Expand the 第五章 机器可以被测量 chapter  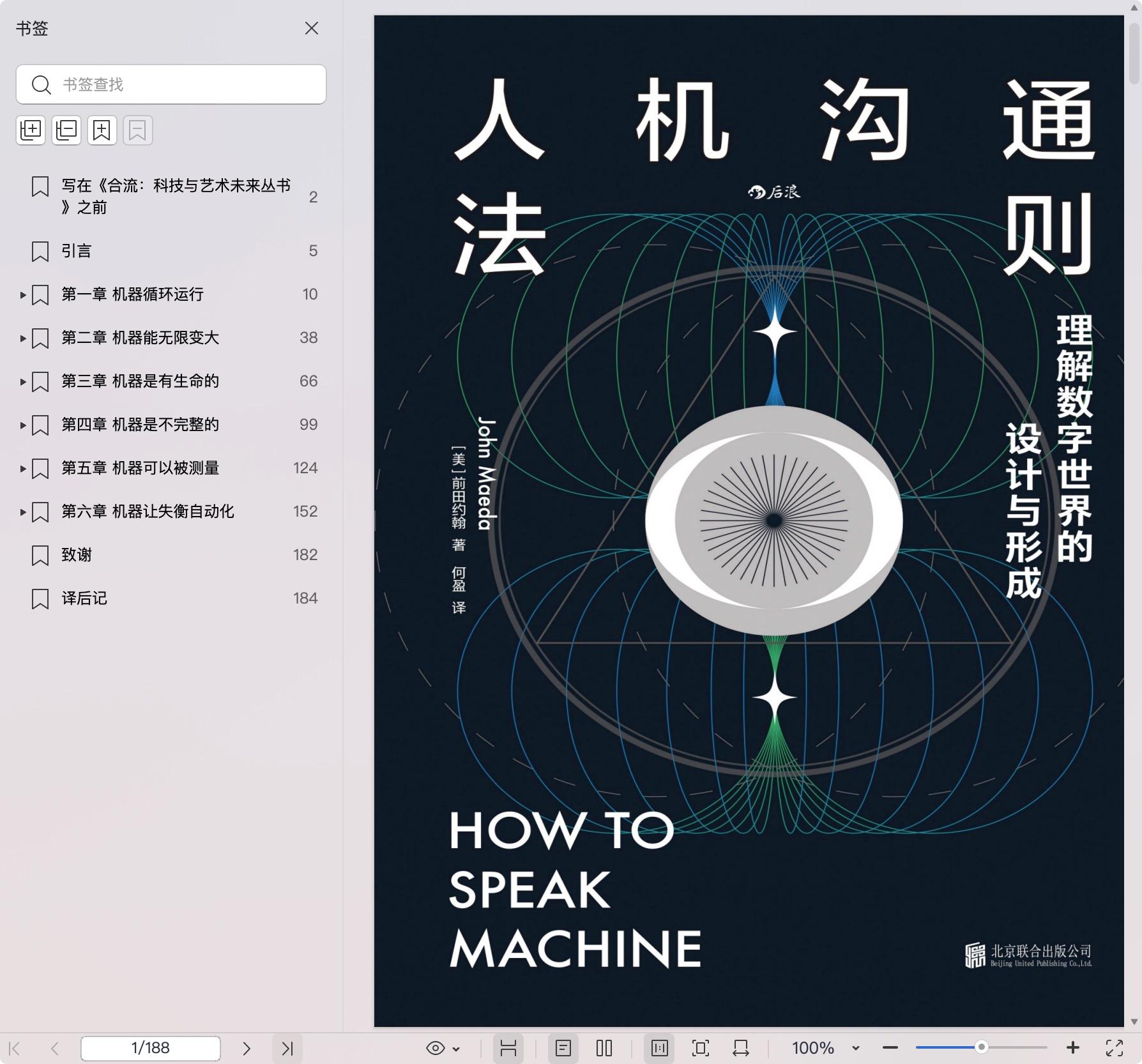[x=23, y=468]
